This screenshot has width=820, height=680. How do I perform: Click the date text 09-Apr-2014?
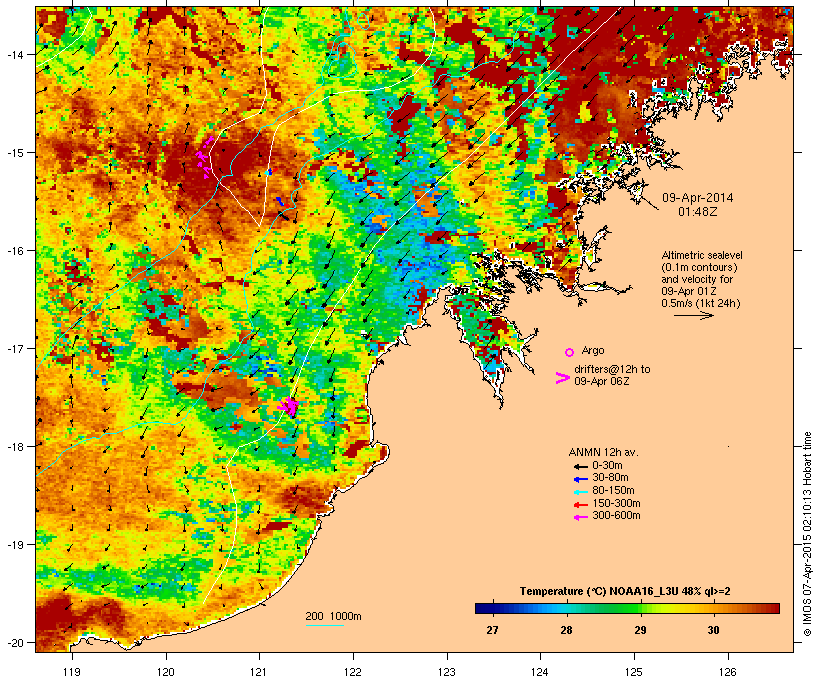697,198
